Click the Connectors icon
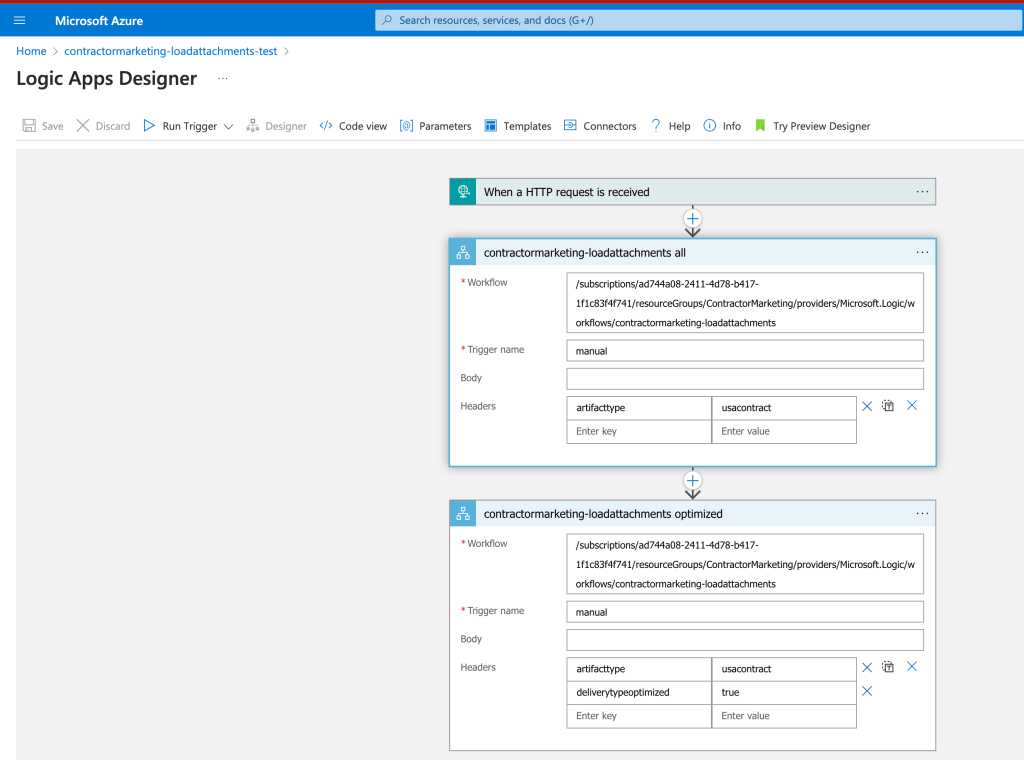Image resolution: width=1024 pixels, height=760 pixels. pyautogui.click(x=570, y=125)
